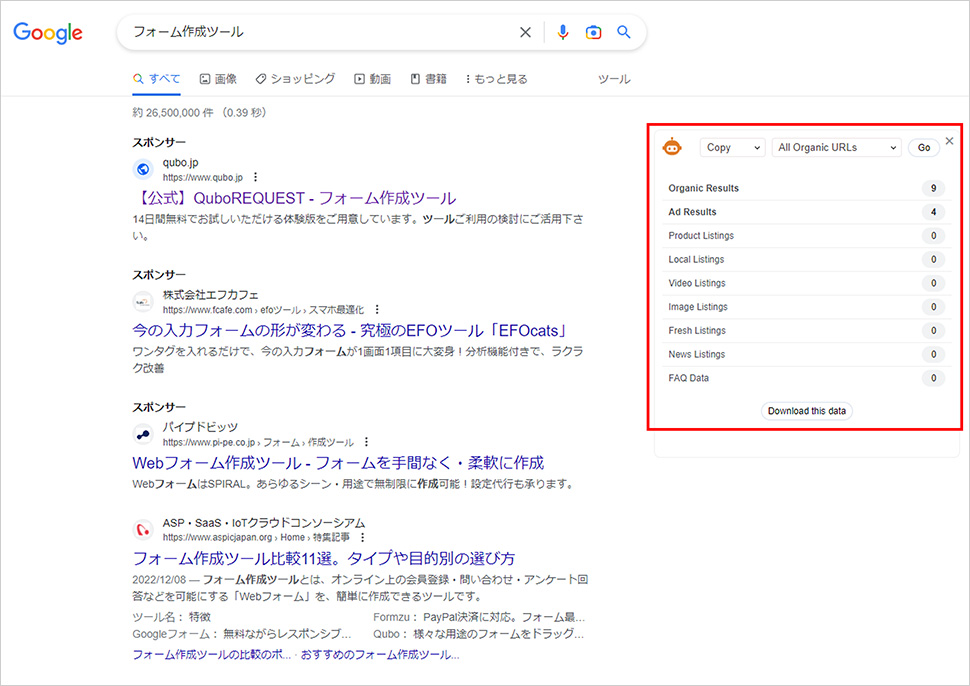Open Google Lens camera search

[593, 32]
